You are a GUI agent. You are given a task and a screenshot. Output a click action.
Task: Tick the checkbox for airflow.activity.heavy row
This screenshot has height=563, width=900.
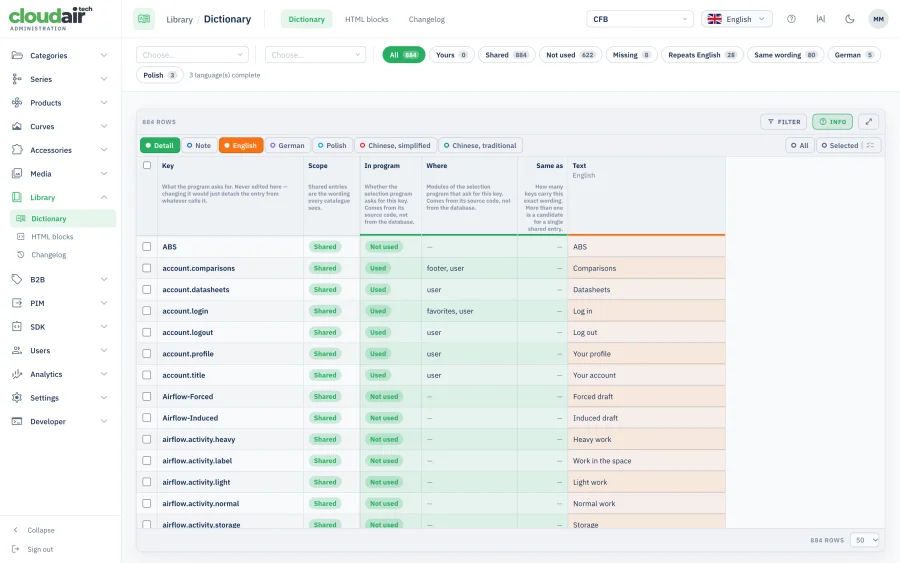(147, 439)
